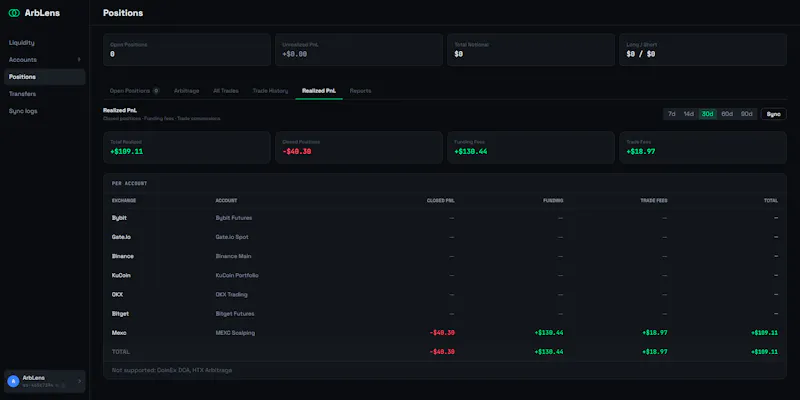Click the 'Bitget Futures' account cell
Image resolution: width=800 pixels, height=400 pixels.
tap(235, 314)
